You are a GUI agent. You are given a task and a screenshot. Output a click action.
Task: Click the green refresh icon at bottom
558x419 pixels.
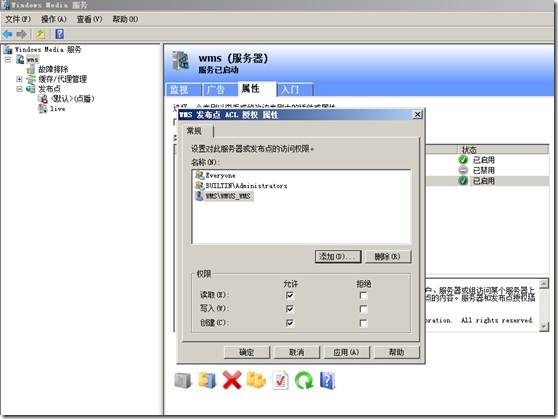tap(304, 380)
